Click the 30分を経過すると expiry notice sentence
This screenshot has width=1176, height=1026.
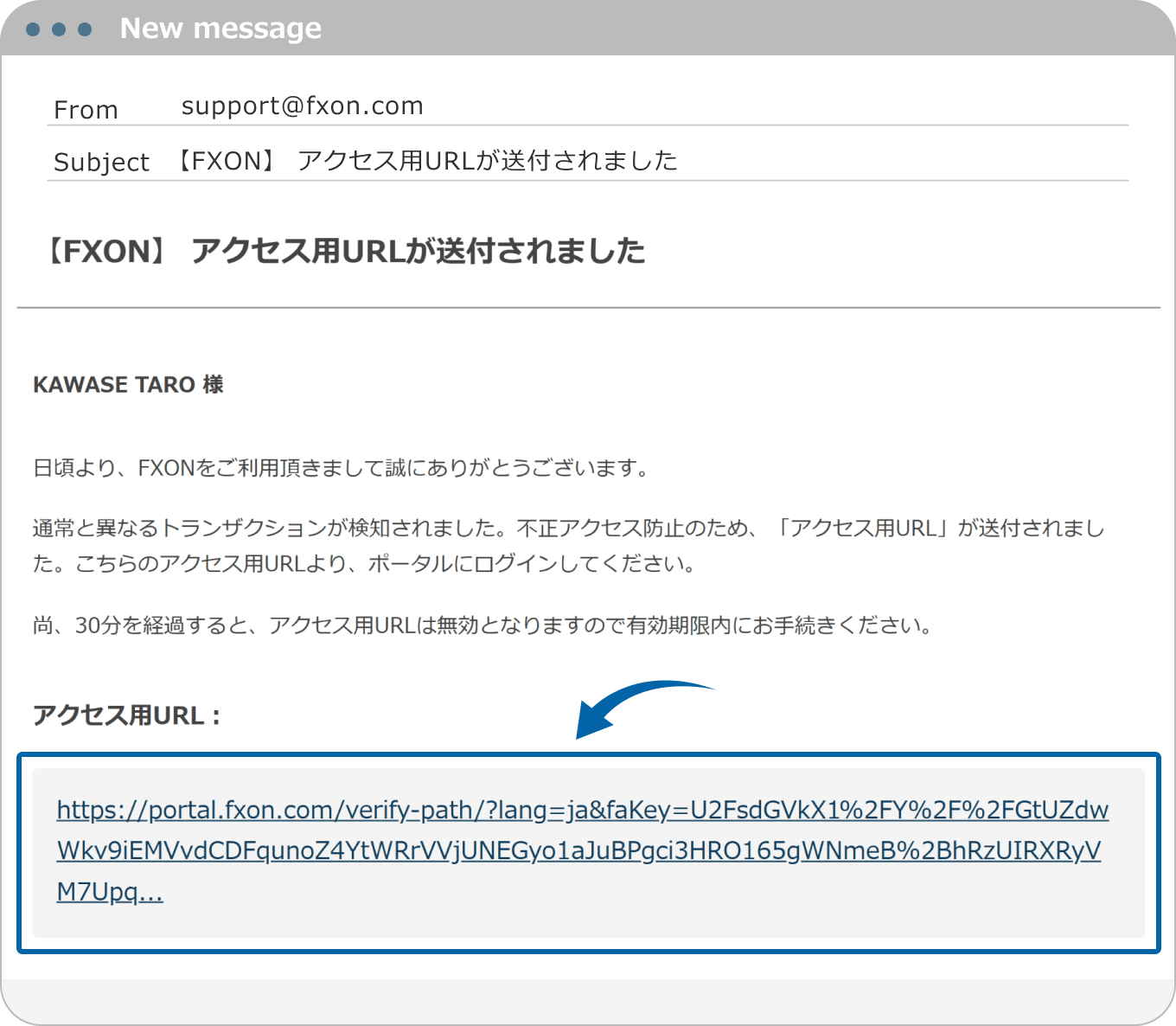point(483,625)
